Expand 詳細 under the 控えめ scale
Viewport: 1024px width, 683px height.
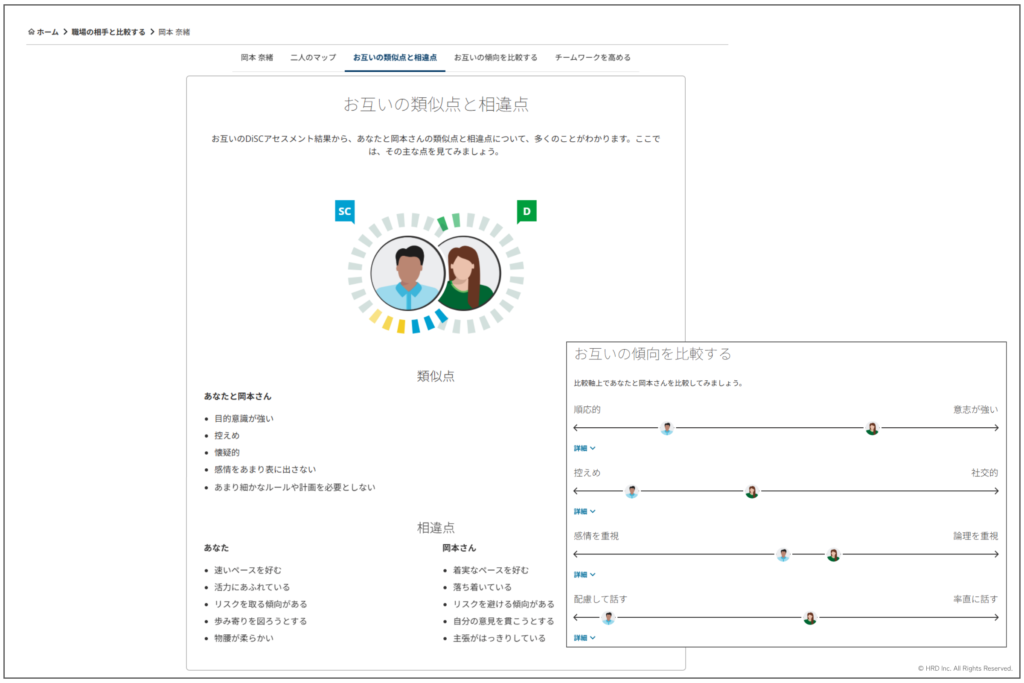click(584, 511)
